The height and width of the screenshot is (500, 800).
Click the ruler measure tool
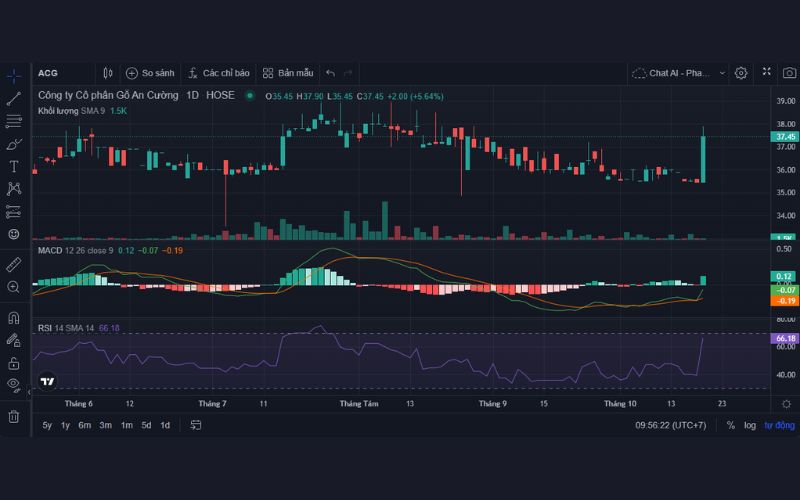(14, 265)
